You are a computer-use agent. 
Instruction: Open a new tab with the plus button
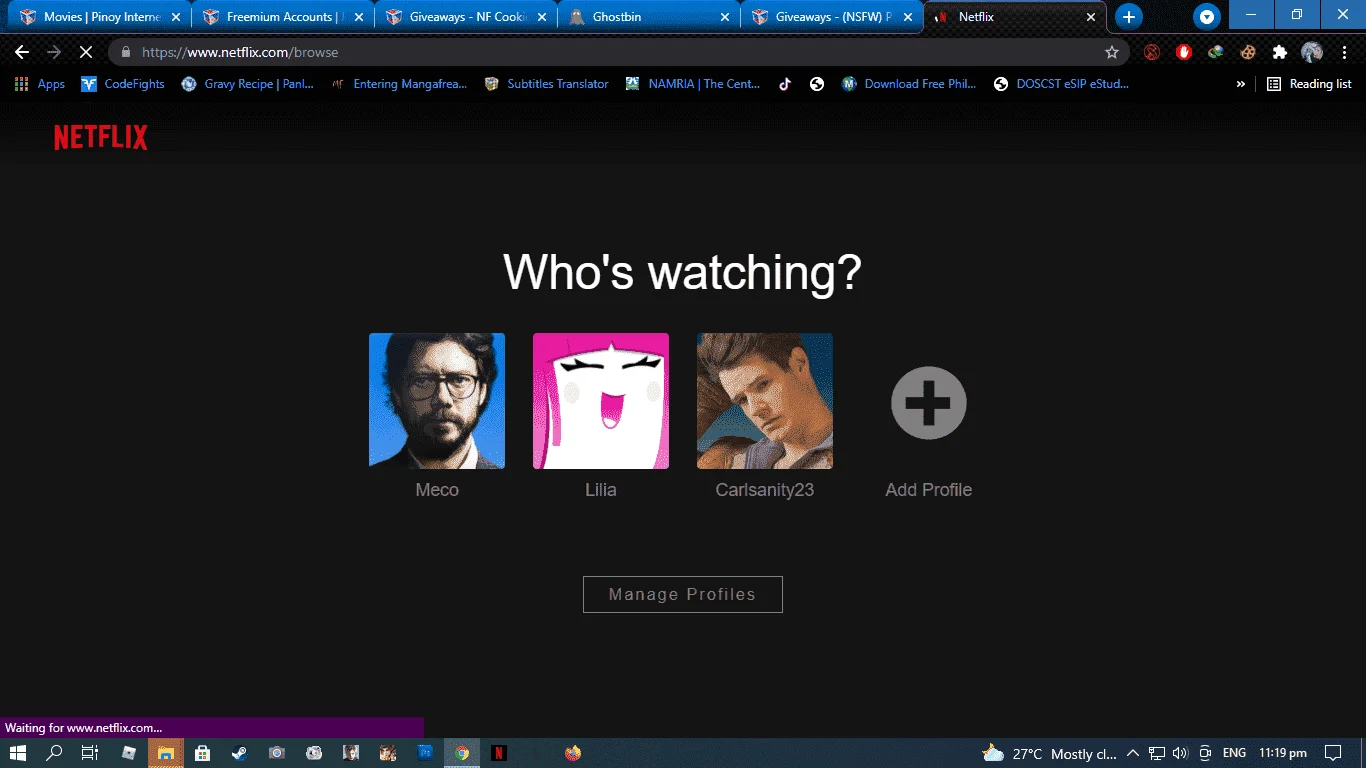(x=1128, y=17)
